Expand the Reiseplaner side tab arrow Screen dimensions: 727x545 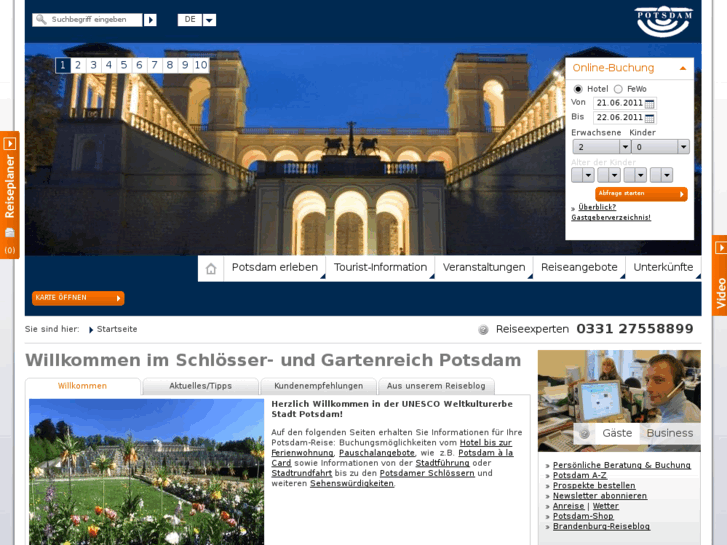pyautogui.click(x=10, y=144)
